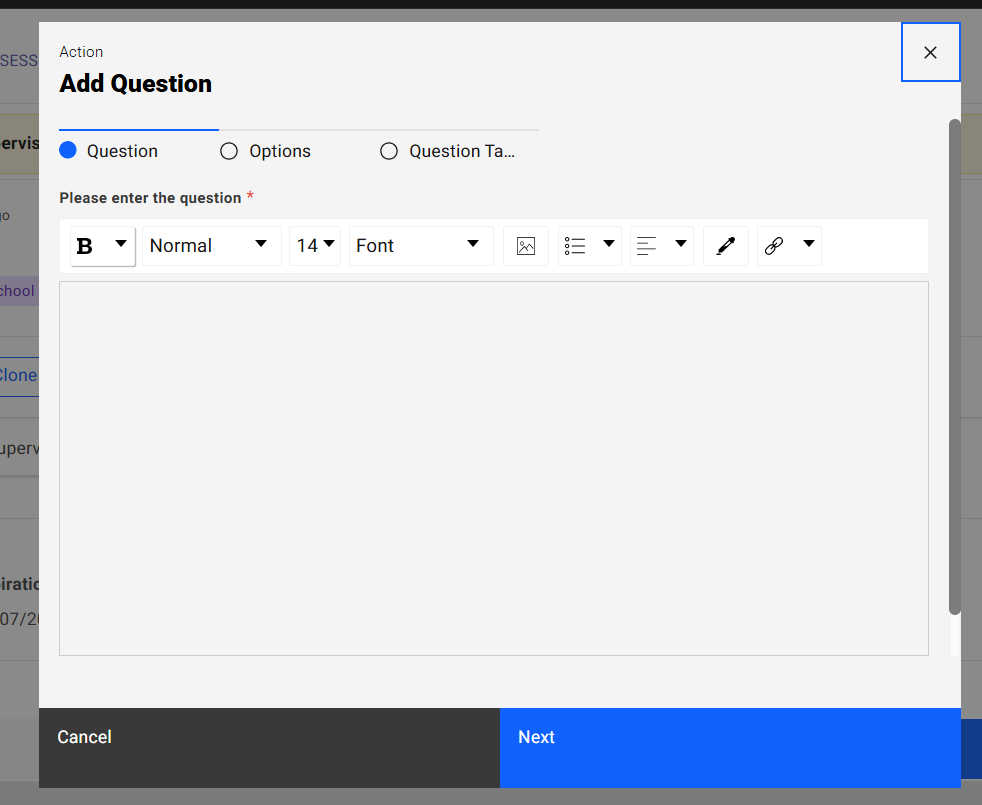Click the text alignment icon
The image size is (982, 805).
[x=647, y=246]
